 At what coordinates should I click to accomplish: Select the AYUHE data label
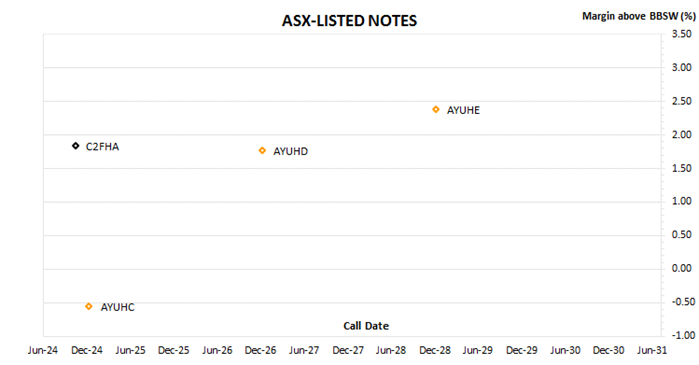pos(463,111)
